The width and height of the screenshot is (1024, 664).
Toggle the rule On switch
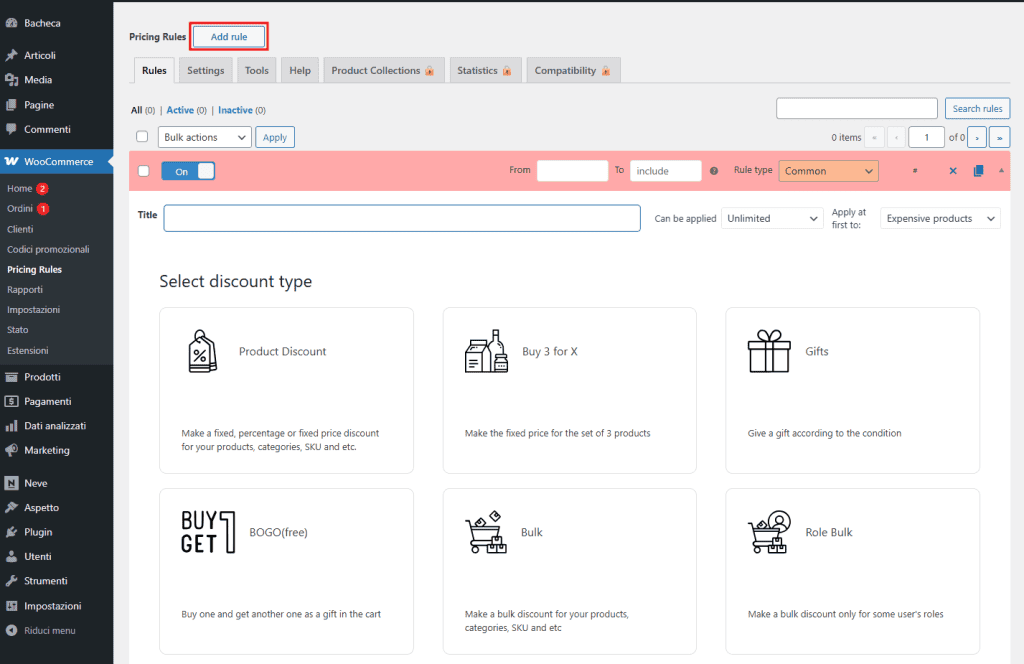pyautogui.click(x=188, y=171)
